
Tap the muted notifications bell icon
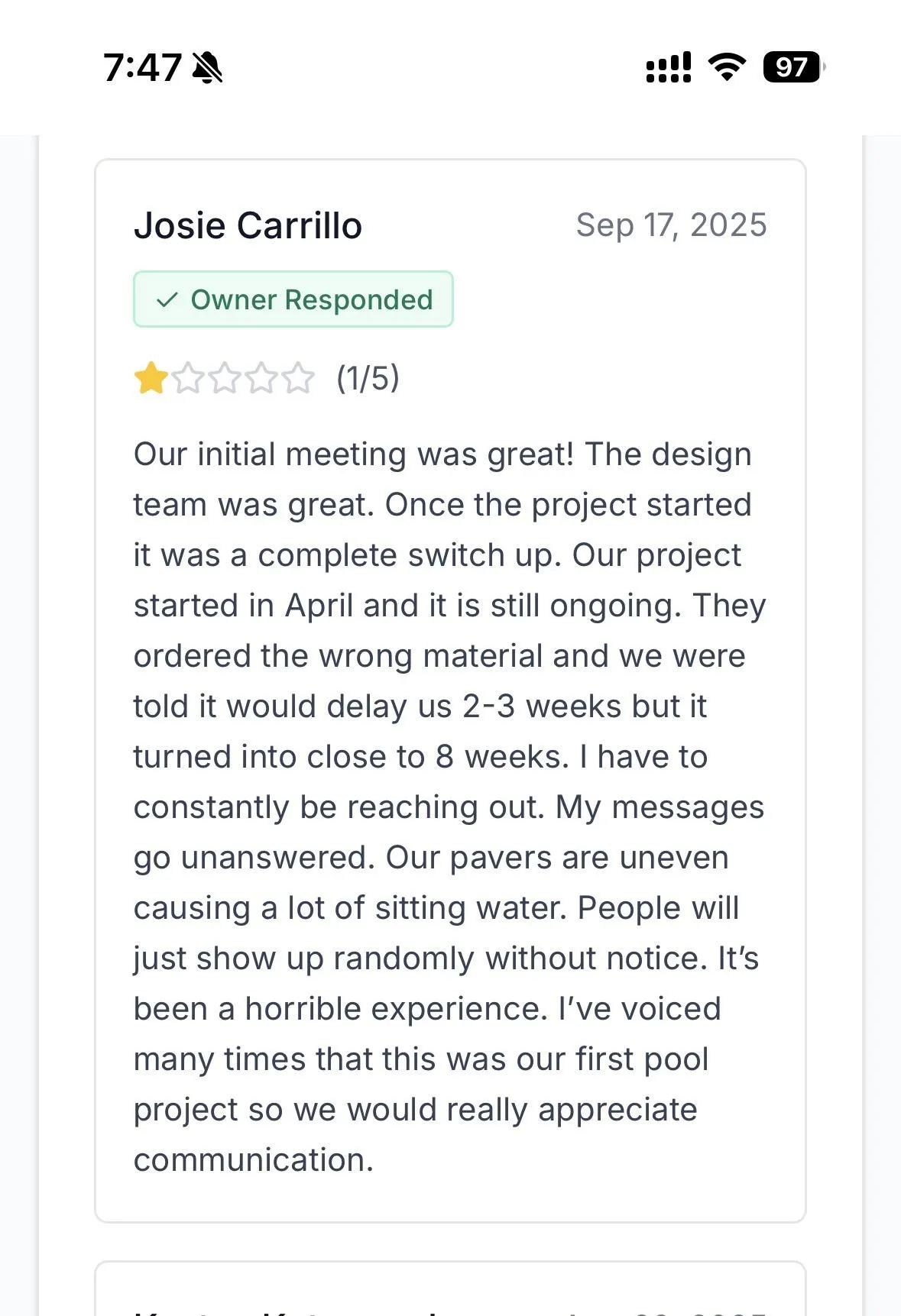[x=207, y=66]
